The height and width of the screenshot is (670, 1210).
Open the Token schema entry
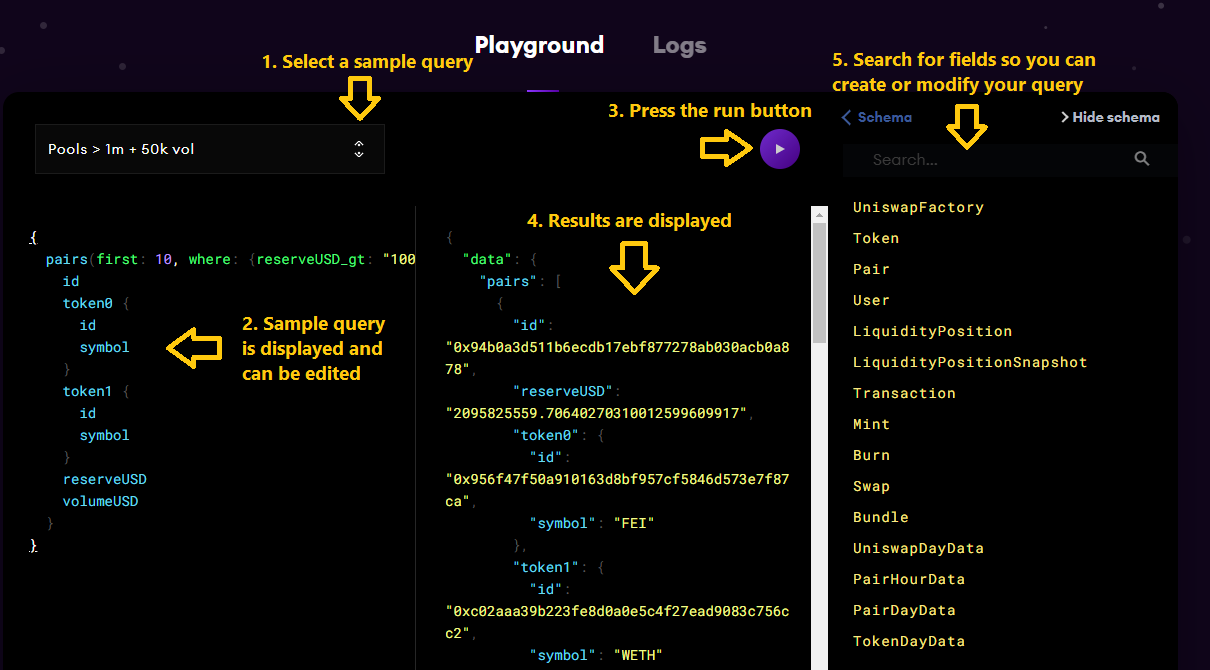click(876, 238)
